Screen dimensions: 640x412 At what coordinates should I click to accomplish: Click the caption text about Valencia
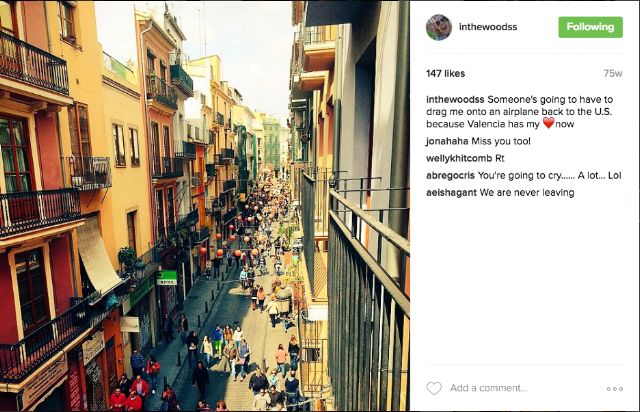[x=519, y=112]
